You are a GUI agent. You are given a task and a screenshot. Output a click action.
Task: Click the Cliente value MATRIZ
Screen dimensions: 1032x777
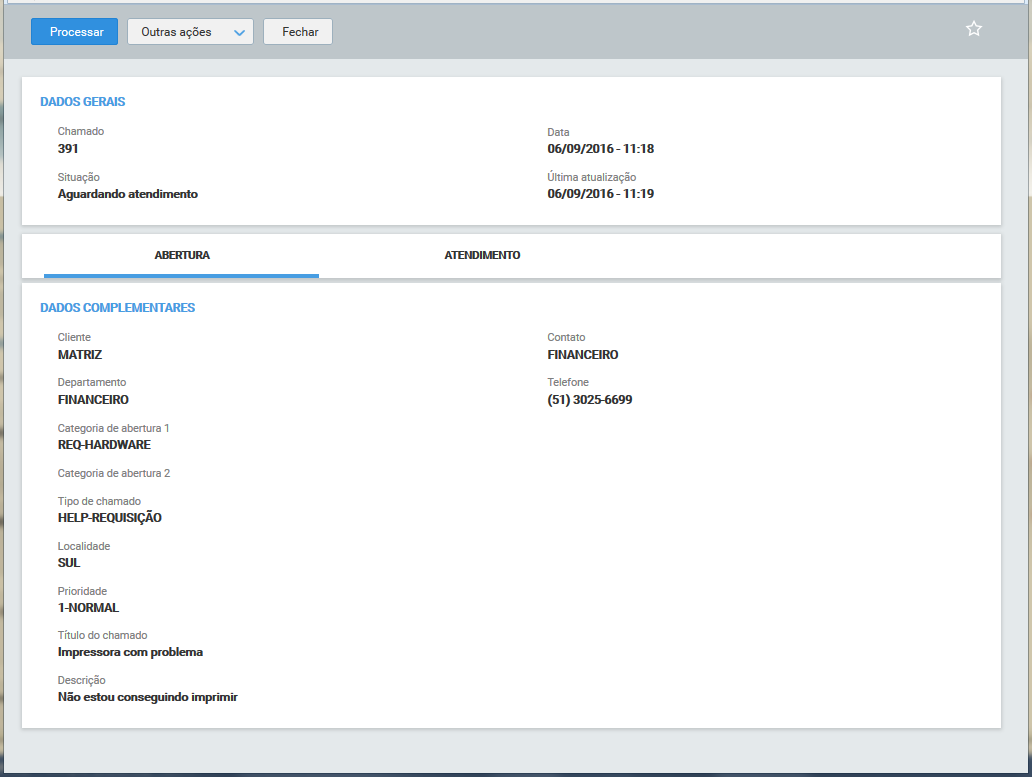pyautogui.click(x=80, y=355)
